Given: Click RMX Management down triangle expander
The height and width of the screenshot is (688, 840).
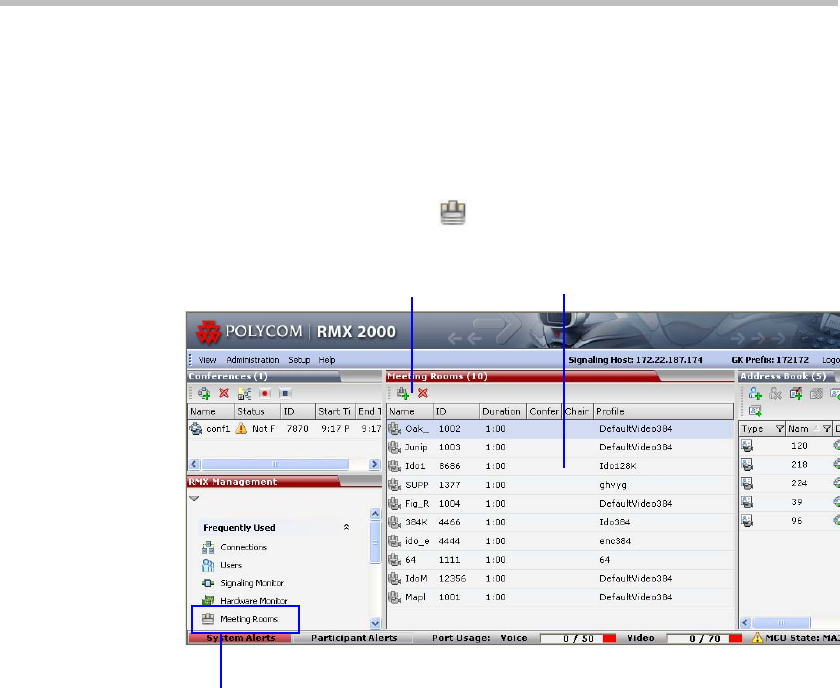Looking at the screenshot, I should [194, 498].
